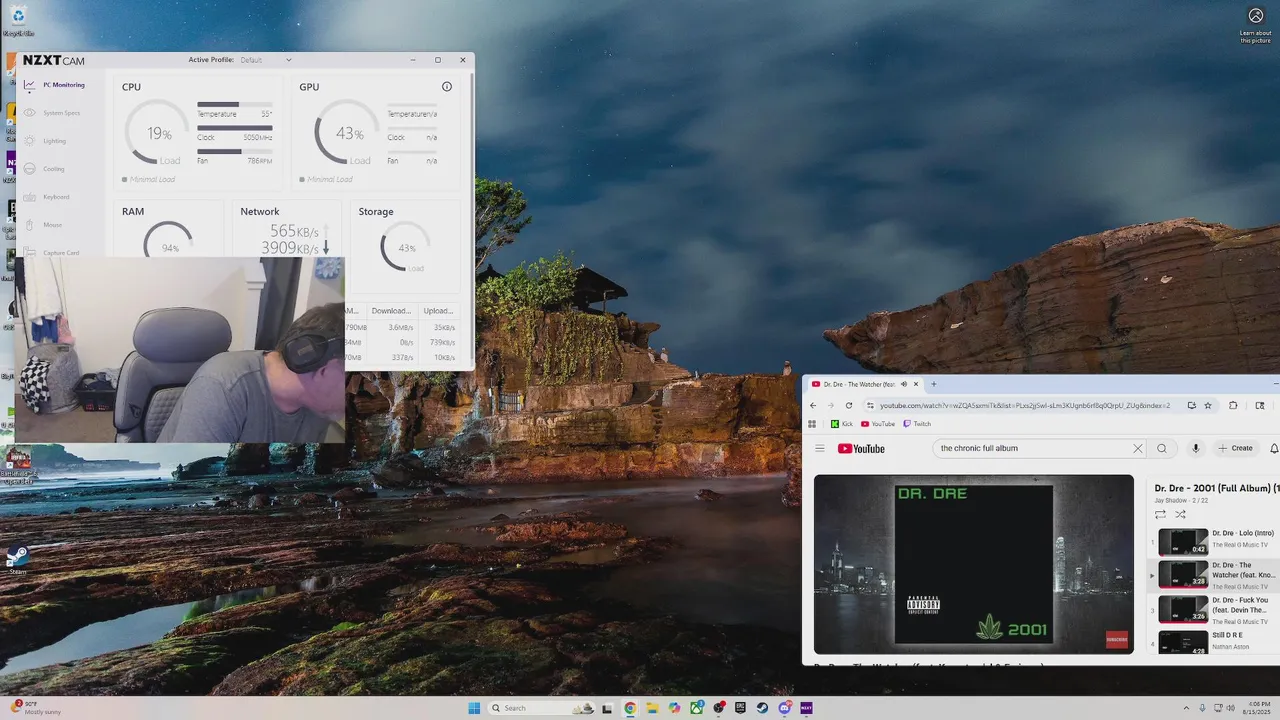Click the CPU Fan speed bar
This screenshot has height=720, width=1280.
coord(234,152)
